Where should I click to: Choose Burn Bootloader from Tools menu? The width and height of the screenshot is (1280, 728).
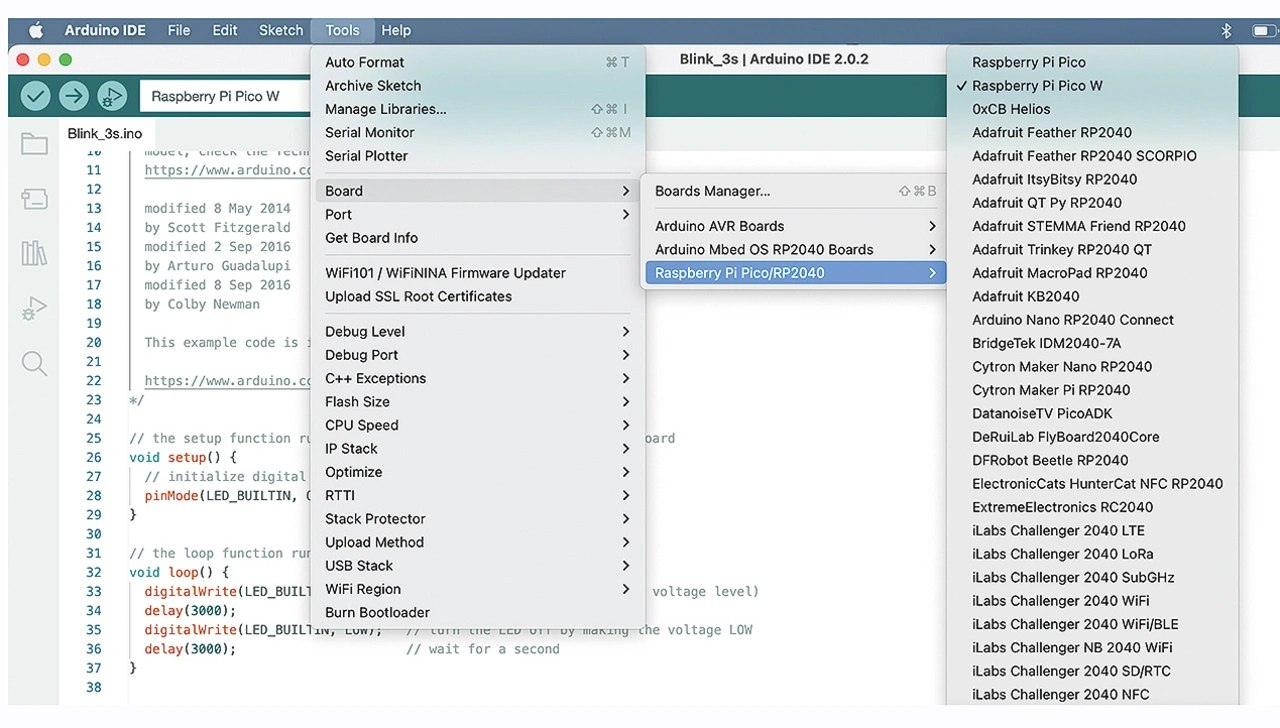pos(377,613)
